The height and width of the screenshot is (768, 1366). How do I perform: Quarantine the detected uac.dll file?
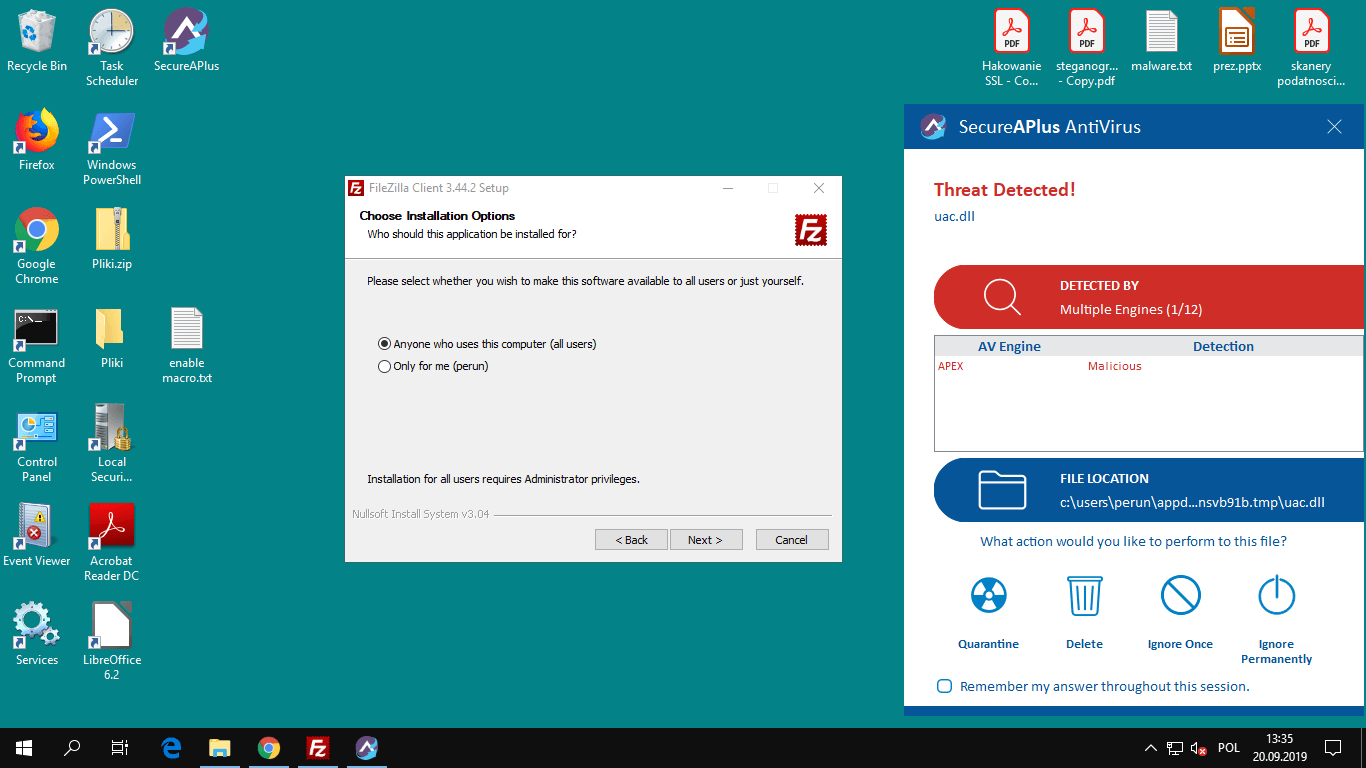[x=989, y=613]
